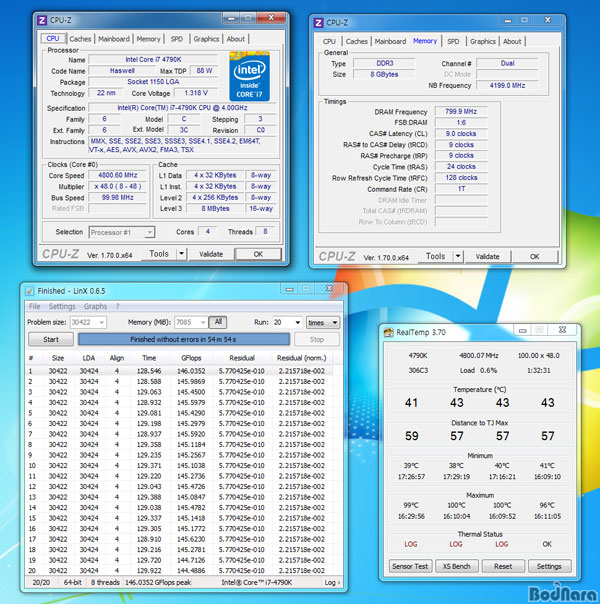This screenshot has height=604, width=600.
Task: Open the Graphs menu in LinX
Action: pyautogui.click(x=95, y=306)
